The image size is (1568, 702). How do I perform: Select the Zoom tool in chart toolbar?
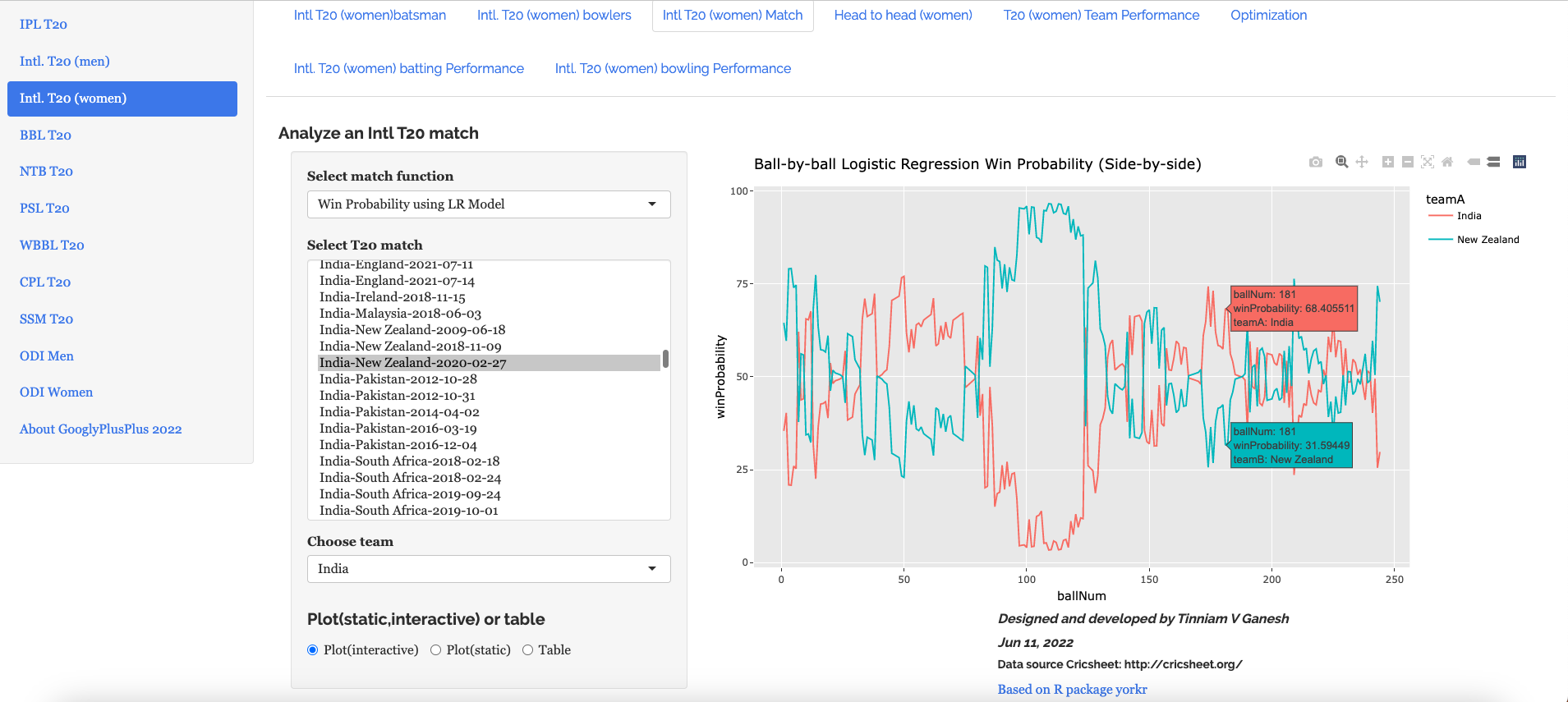tap(1341, 163)
